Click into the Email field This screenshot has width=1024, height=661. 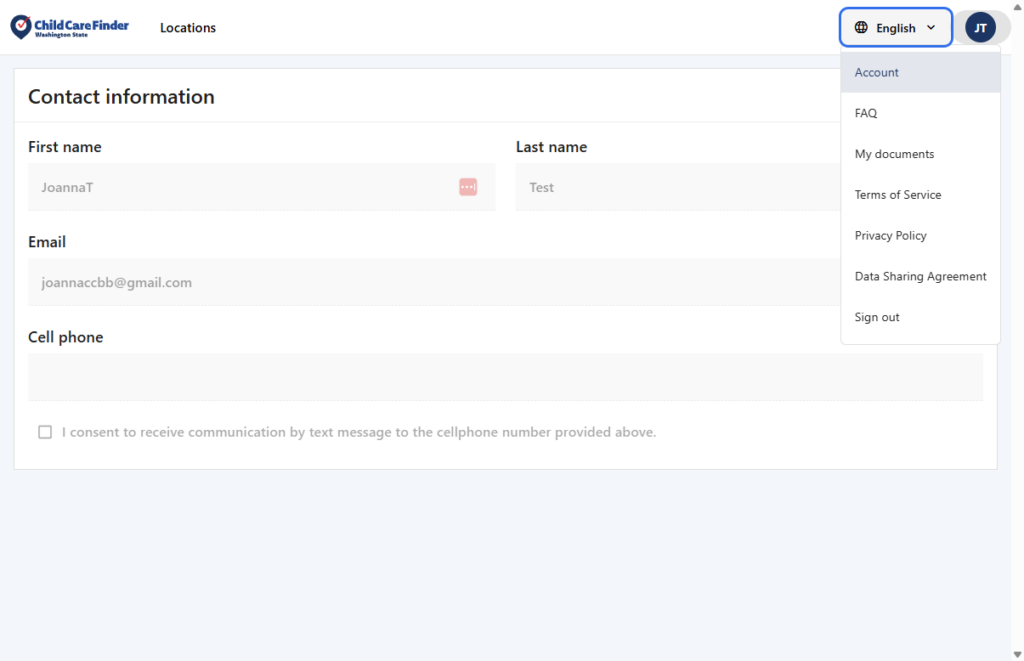(430, 283)
